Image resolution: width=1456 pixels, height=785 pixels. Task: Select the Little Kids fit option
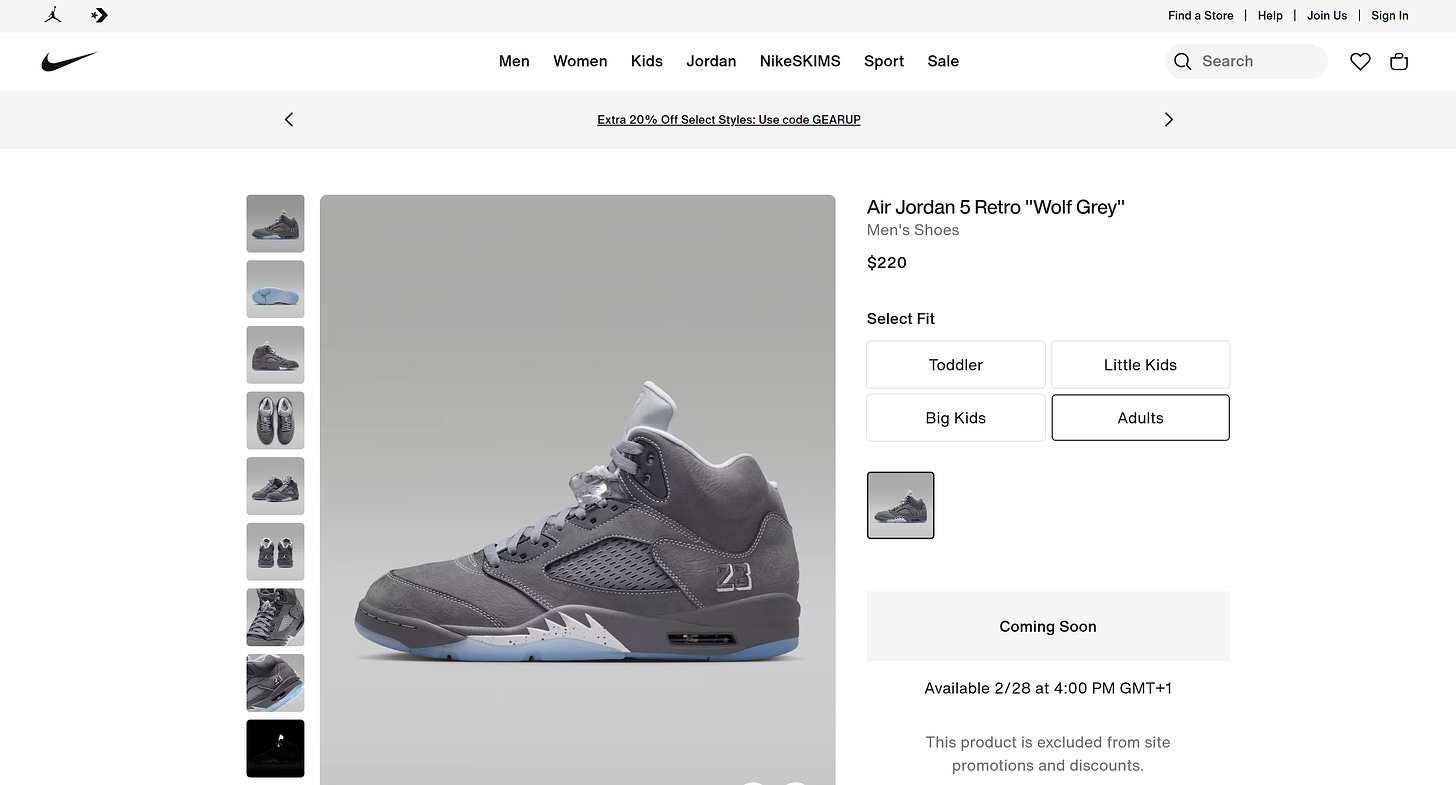coord(1140,364)
